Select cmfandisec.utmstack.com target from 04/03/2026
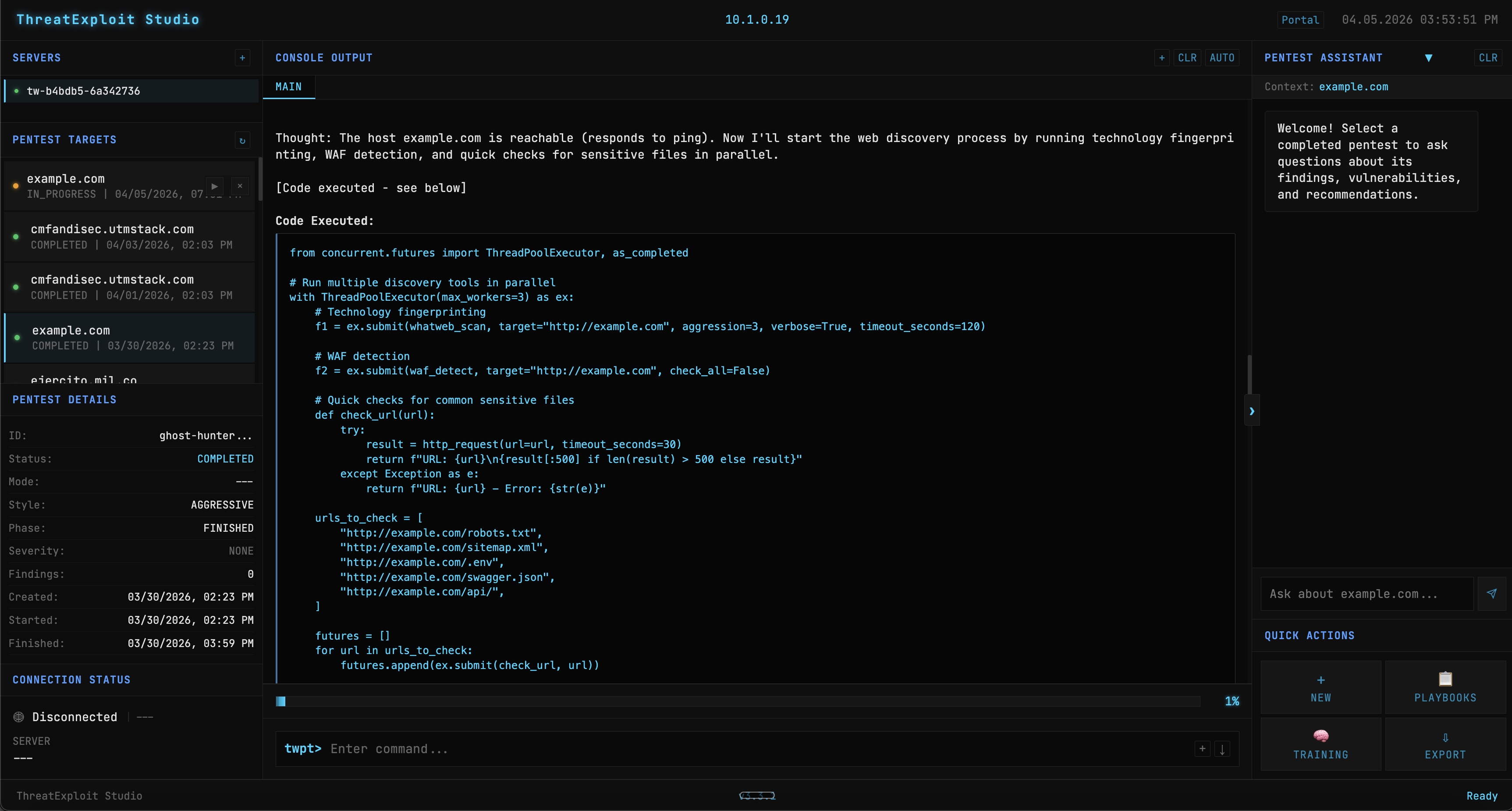Viewport: 1512px width, 811px height. coord(130,237)
